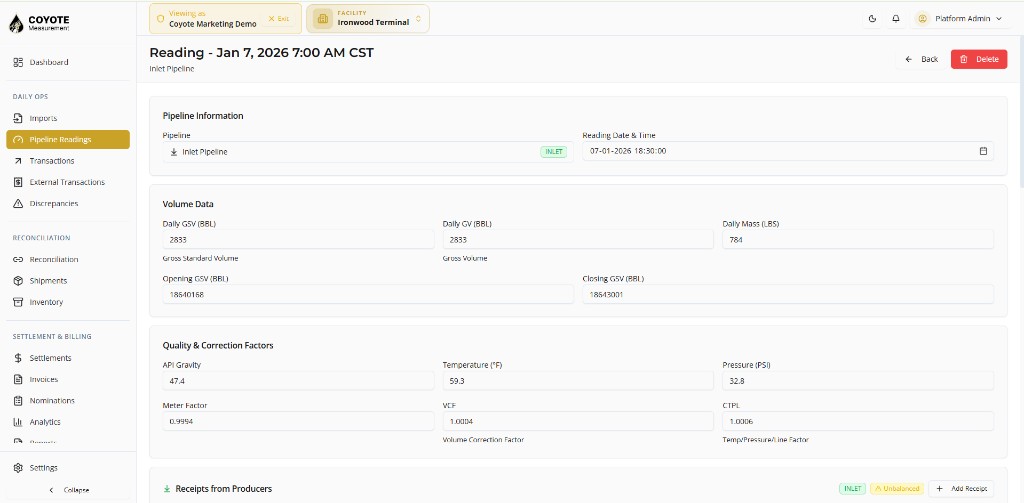Click the Imports file icon
Viewport: 1024px width, 503px height.
click(18, 118)
